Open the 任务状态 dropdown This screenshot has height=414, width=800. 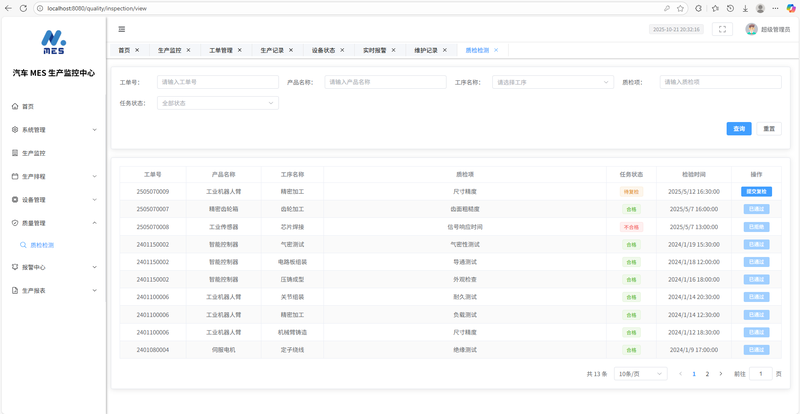[x=217, y=103]
